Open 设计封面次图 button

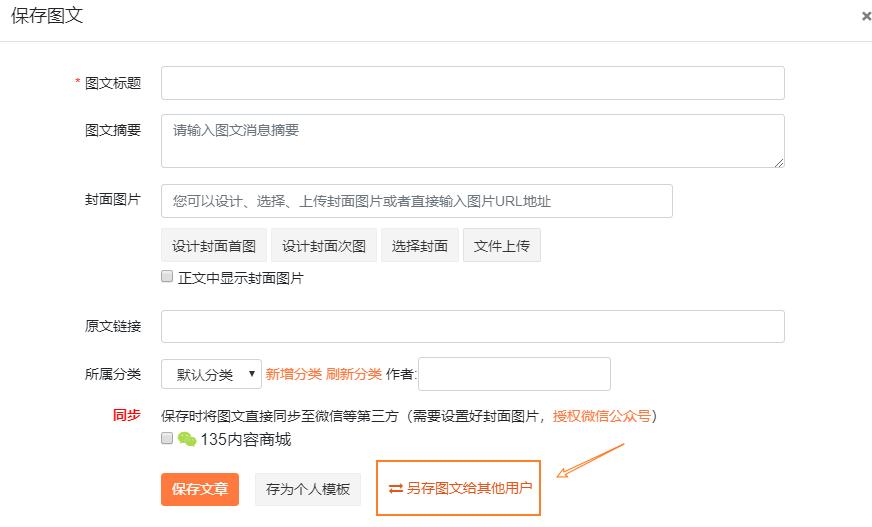click(x=324, y=245)
